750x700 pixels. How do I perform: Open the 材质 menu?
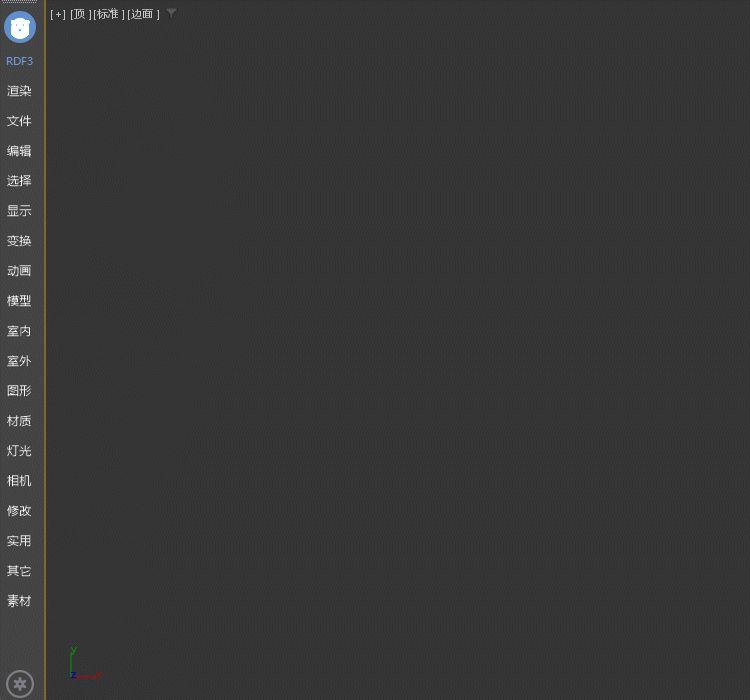tap(20, 421)
